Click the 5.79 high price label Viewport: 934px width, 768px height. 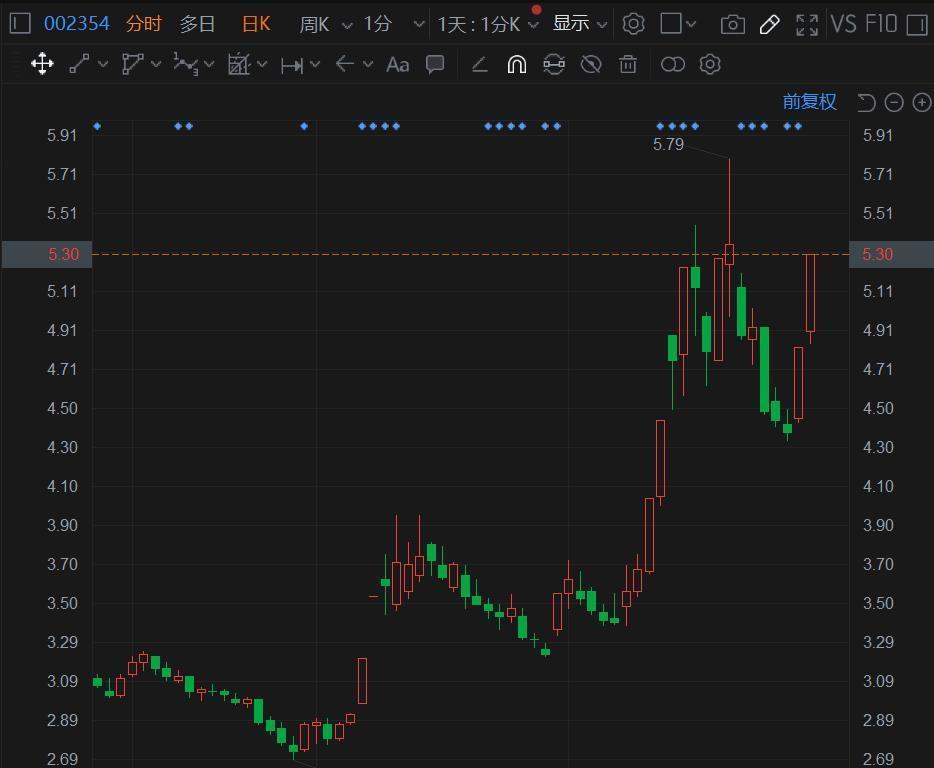[668, 144]
